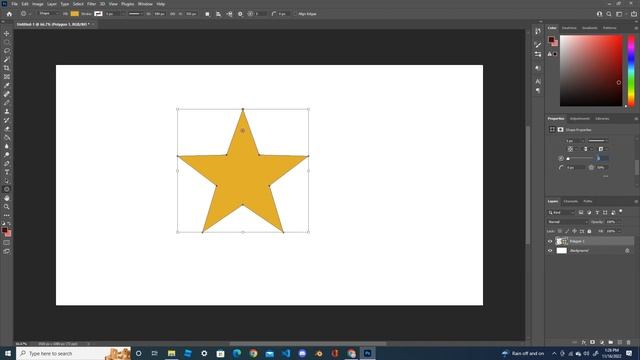This screenshot has height=360, width=640.
Task: Select the Frame tool
Action: point(7,77)
